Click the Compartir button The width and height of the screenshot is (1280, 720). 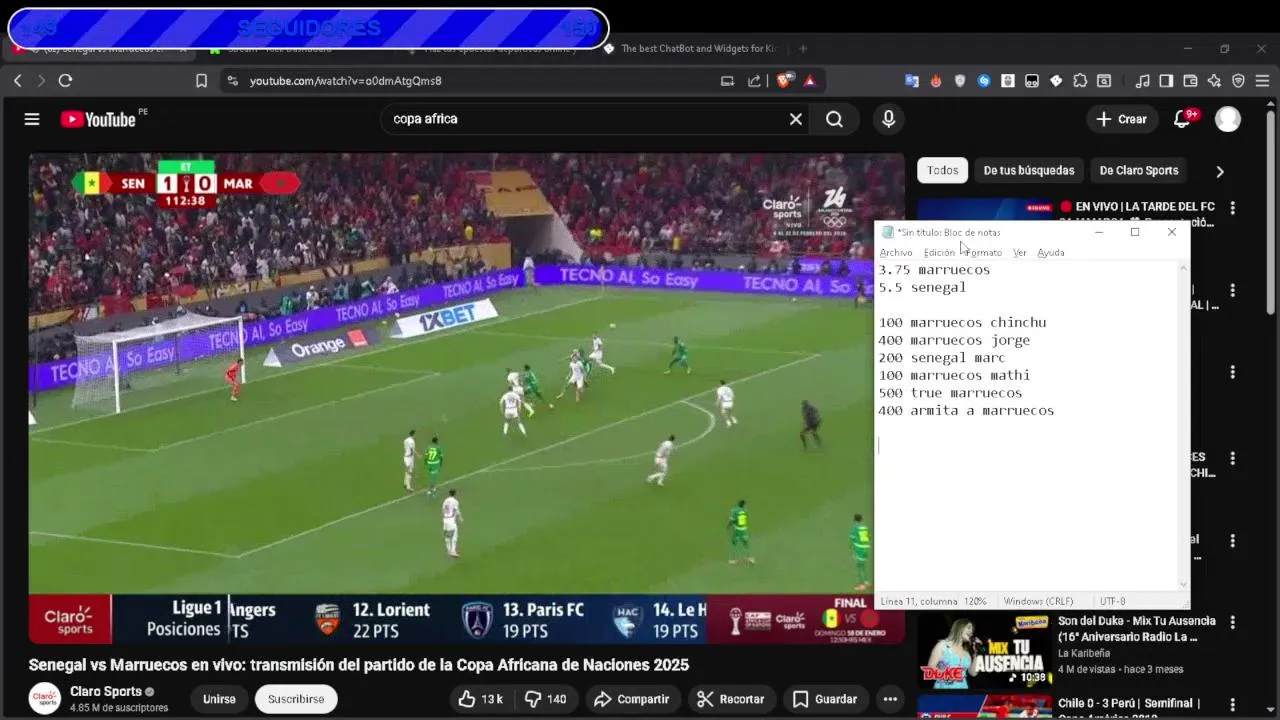[x=631, y=699]
